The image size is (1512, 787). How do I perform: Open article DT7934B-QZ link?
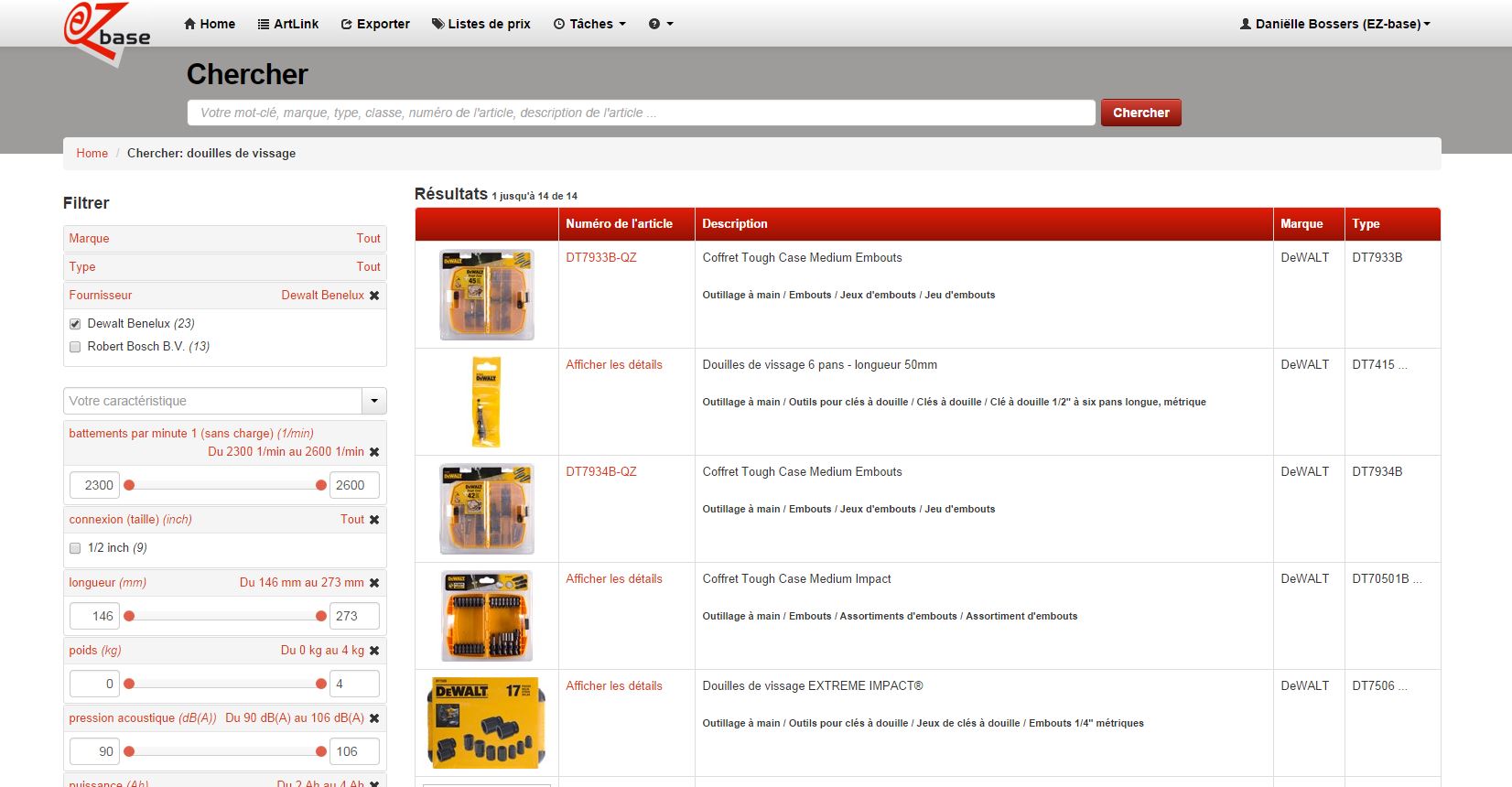coord(601,472)
